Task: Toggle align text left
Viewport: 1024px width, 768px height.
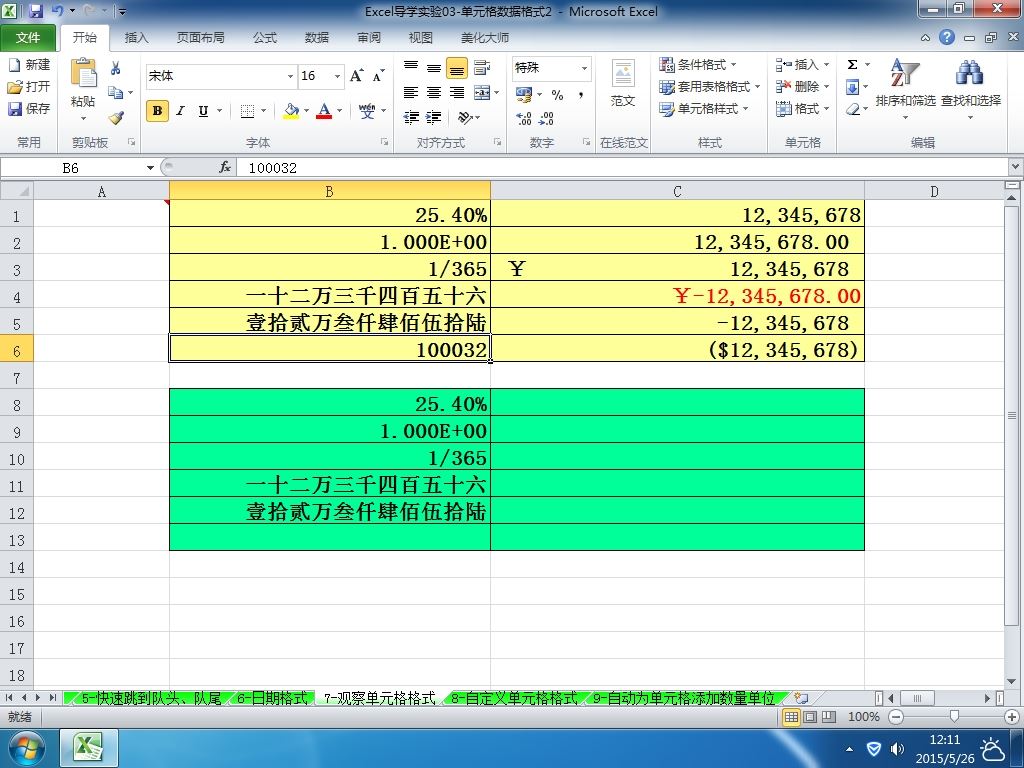Action: [x=411, y=93]
